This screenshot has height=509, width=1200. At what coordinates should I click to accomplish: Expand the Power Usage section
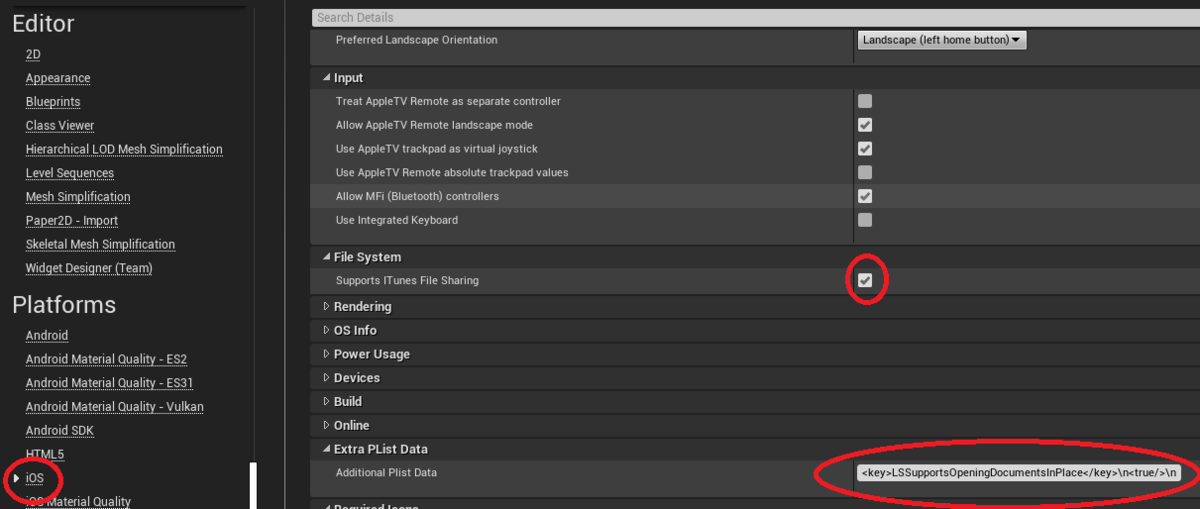[x=326, y=354]
